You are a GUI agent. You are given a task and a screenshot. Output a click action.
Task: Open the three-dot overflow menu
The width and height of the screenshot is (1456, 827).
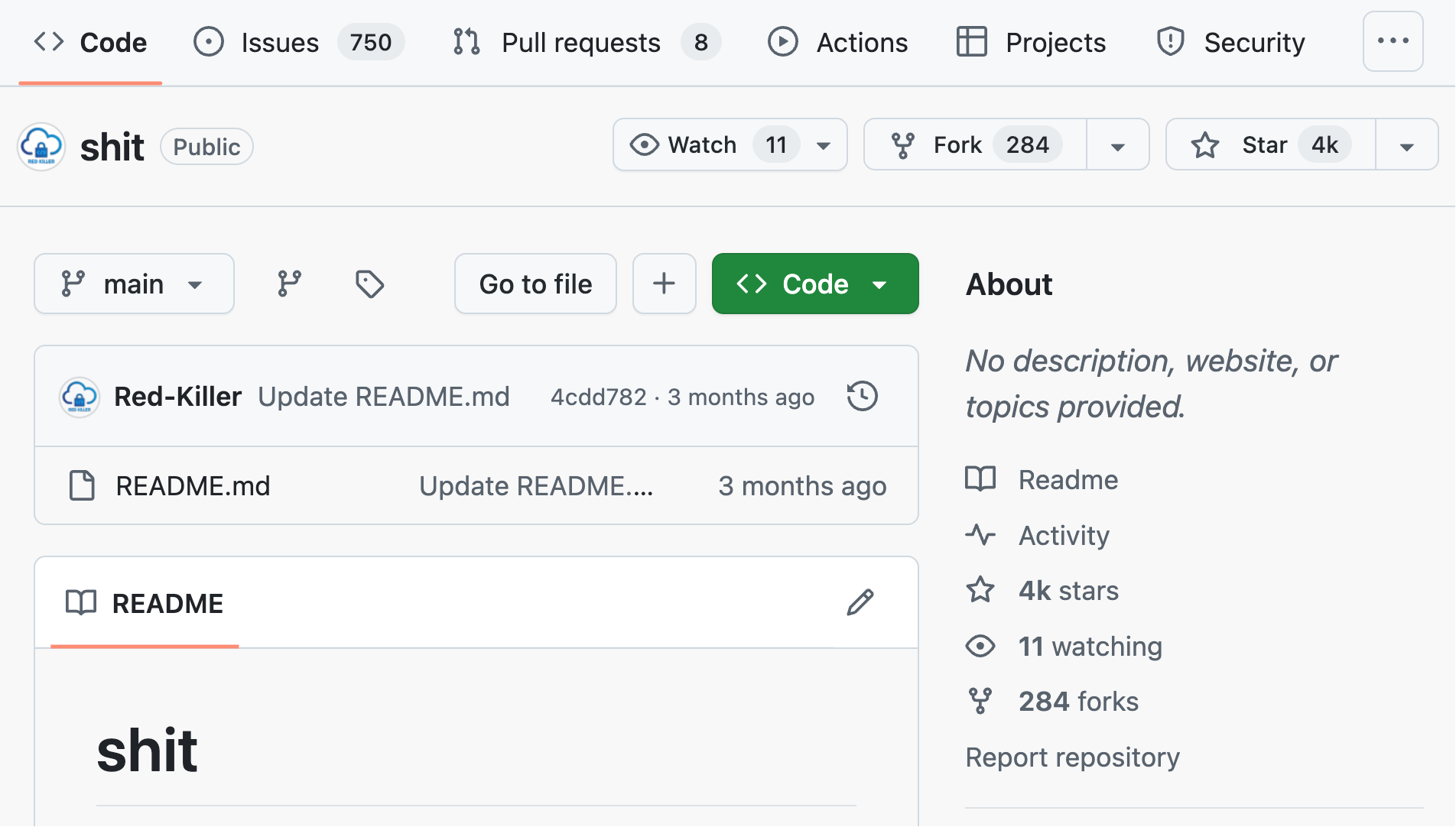tap(1393, 41)
